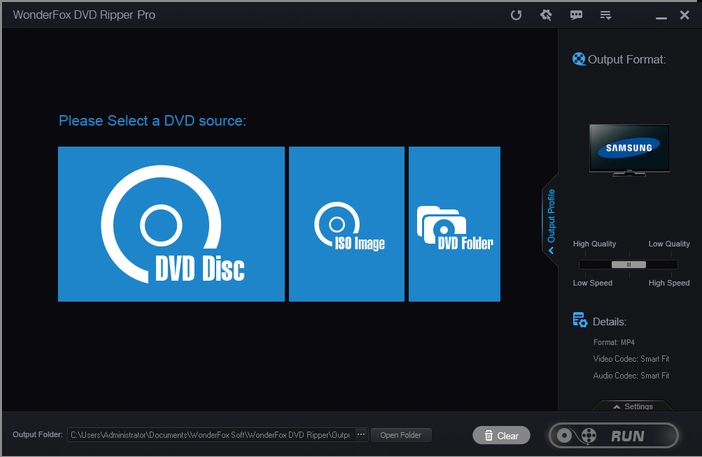Click the 'Low Quality' slider label
This screenshot has width=702, height=457.
pos(669,243)
